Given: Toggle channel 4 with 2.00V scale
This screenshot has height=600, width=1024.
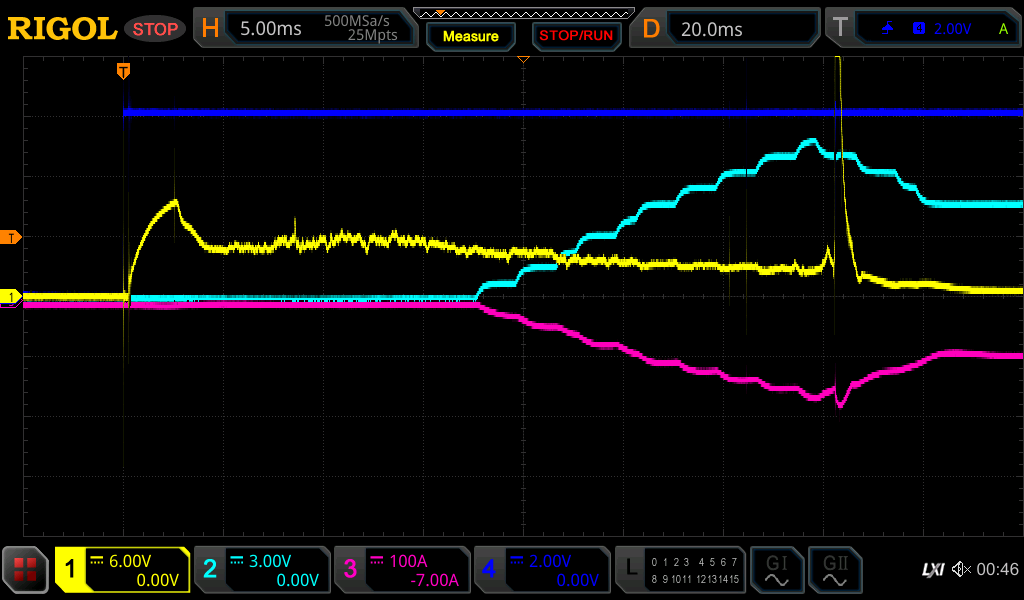Looking at the screenshot, I should click(x=542, y=570).
